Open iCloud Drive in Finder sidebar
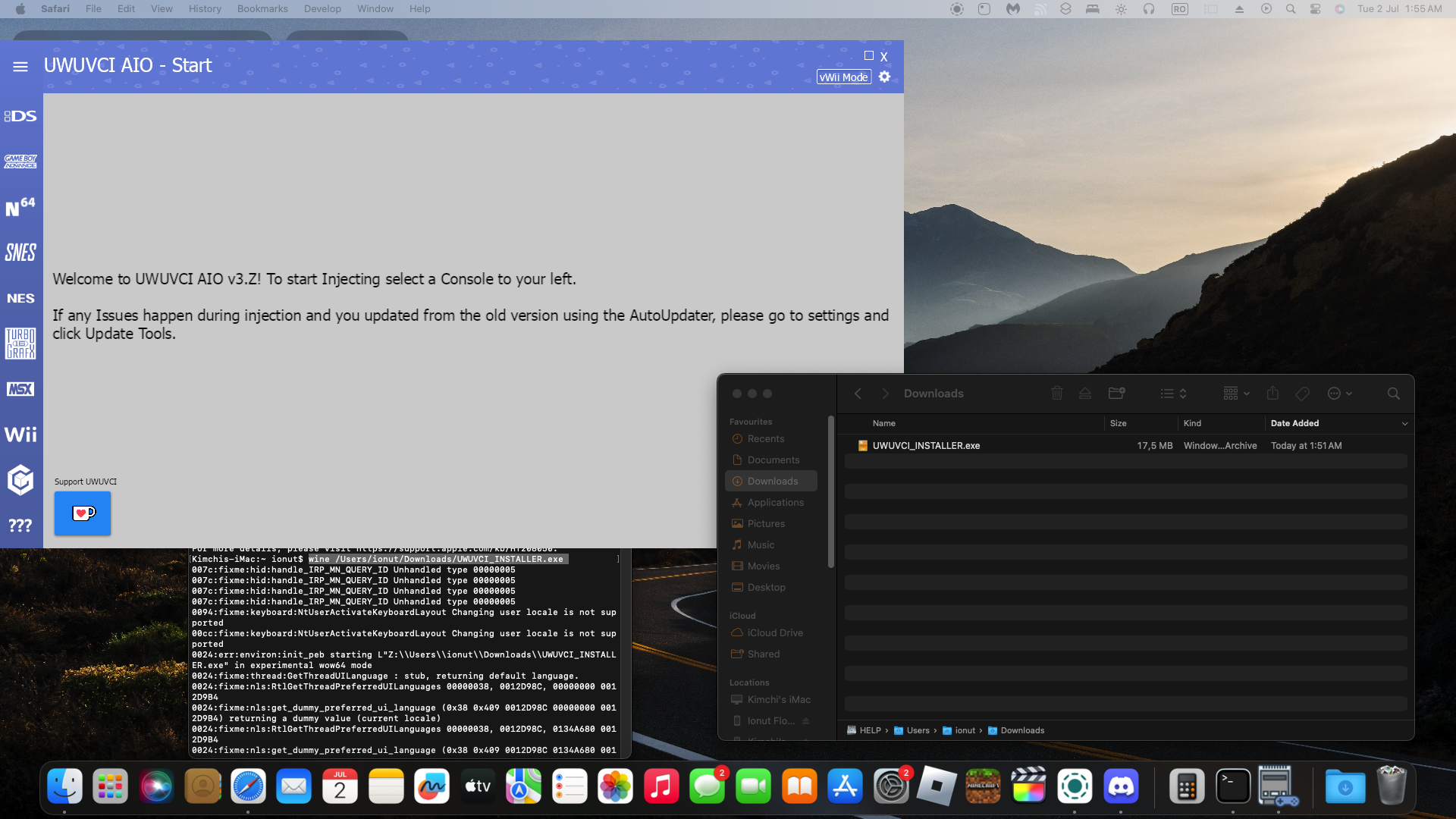This screenshot has width=1456, height=819. click(771, 633)
